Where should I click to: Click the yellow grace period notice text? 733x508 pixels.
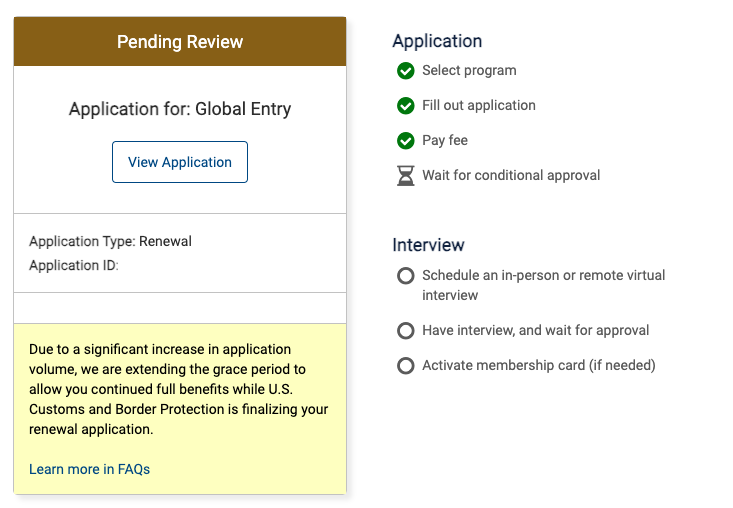click(179, 389)
